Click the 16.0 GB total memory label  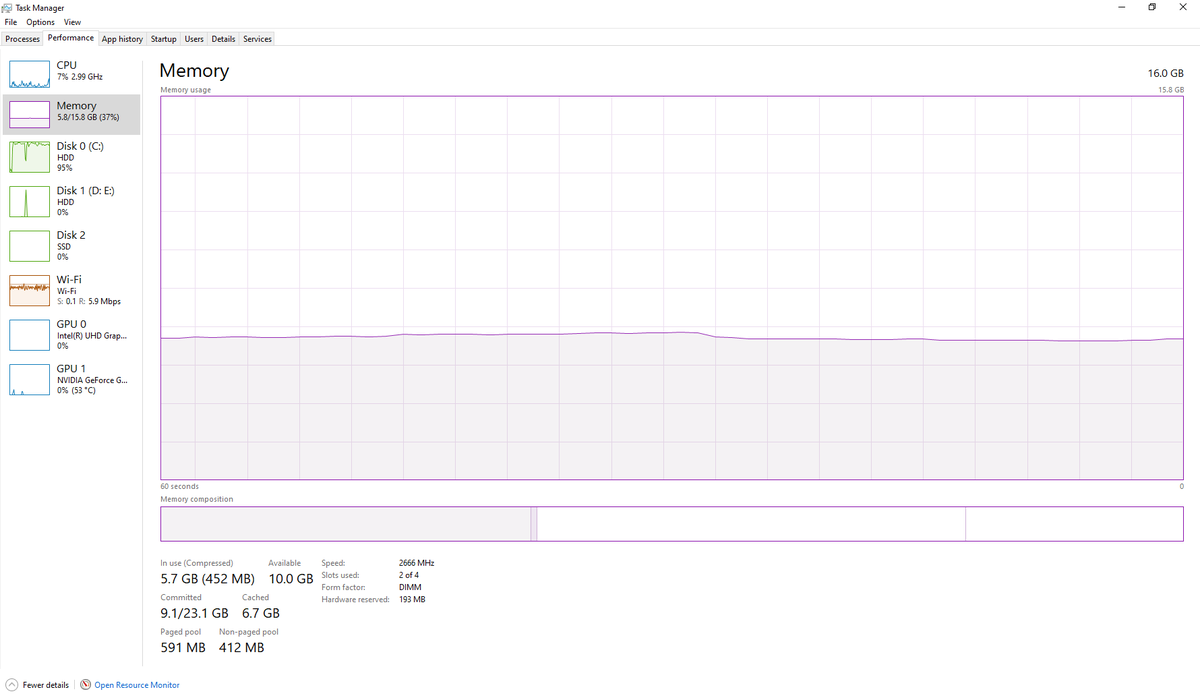(x=1165, y=73)
